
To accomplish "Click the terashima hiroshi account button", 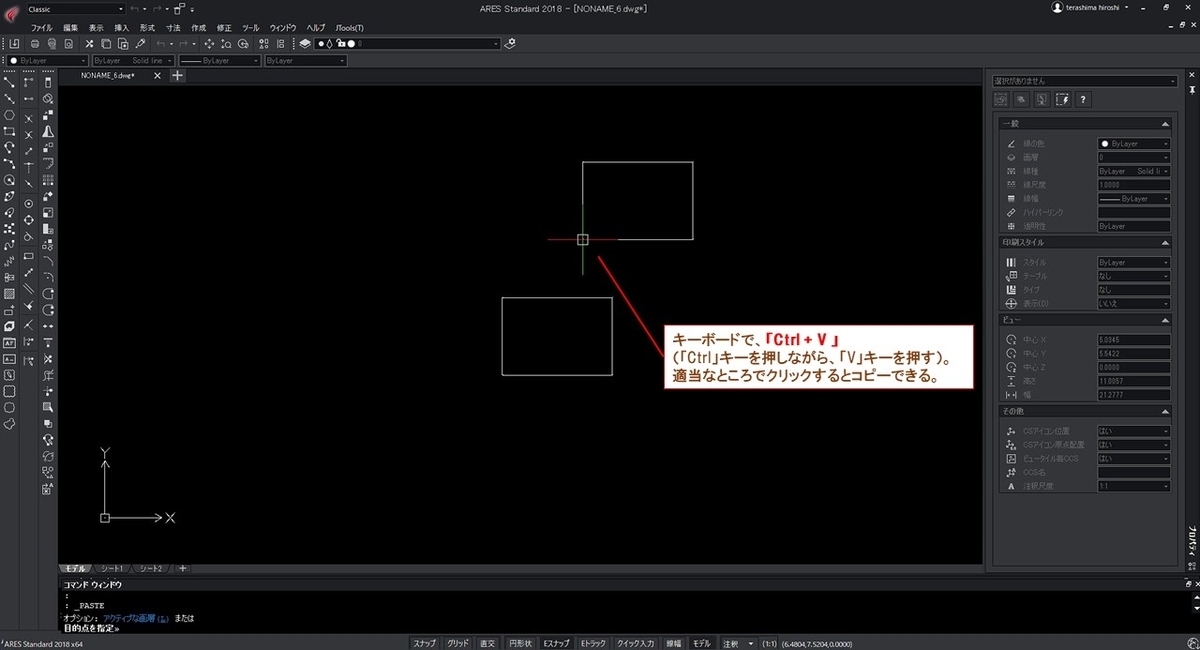I will (x=1092, y=7).
